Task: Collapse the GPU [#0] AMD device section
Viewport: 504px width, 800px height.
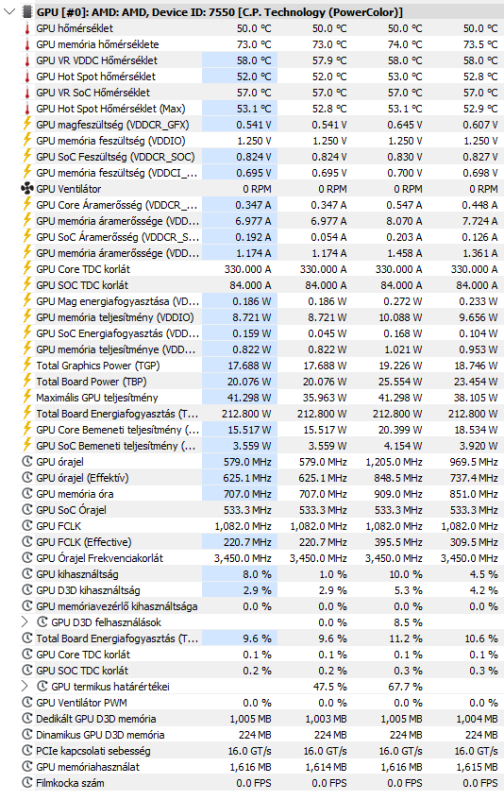Action: [x=9, y=12]
